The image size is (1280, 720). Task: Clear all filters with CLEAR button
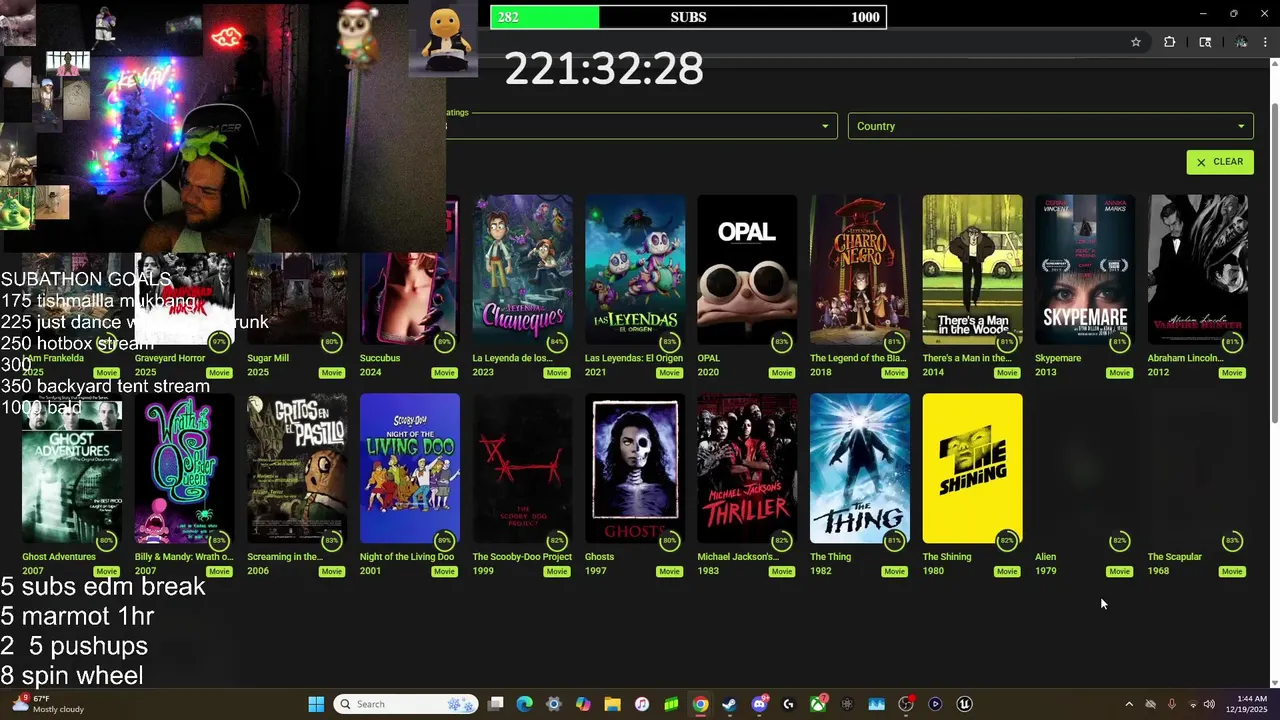click(1220, 162)
